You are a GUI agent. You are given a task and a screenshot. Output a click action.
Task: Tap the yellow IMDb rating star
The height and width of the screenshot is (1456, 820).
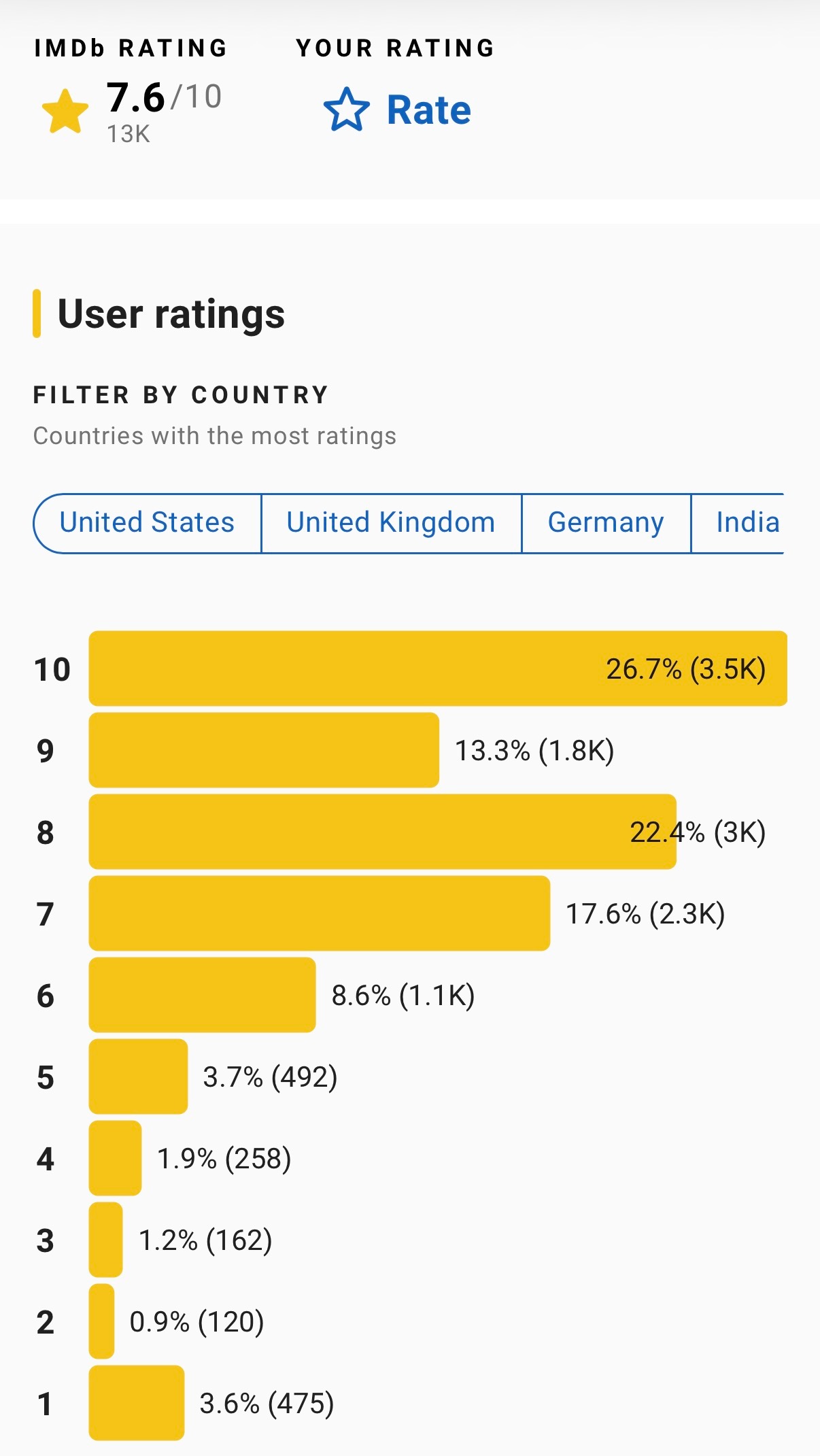(x=65, y=112)
